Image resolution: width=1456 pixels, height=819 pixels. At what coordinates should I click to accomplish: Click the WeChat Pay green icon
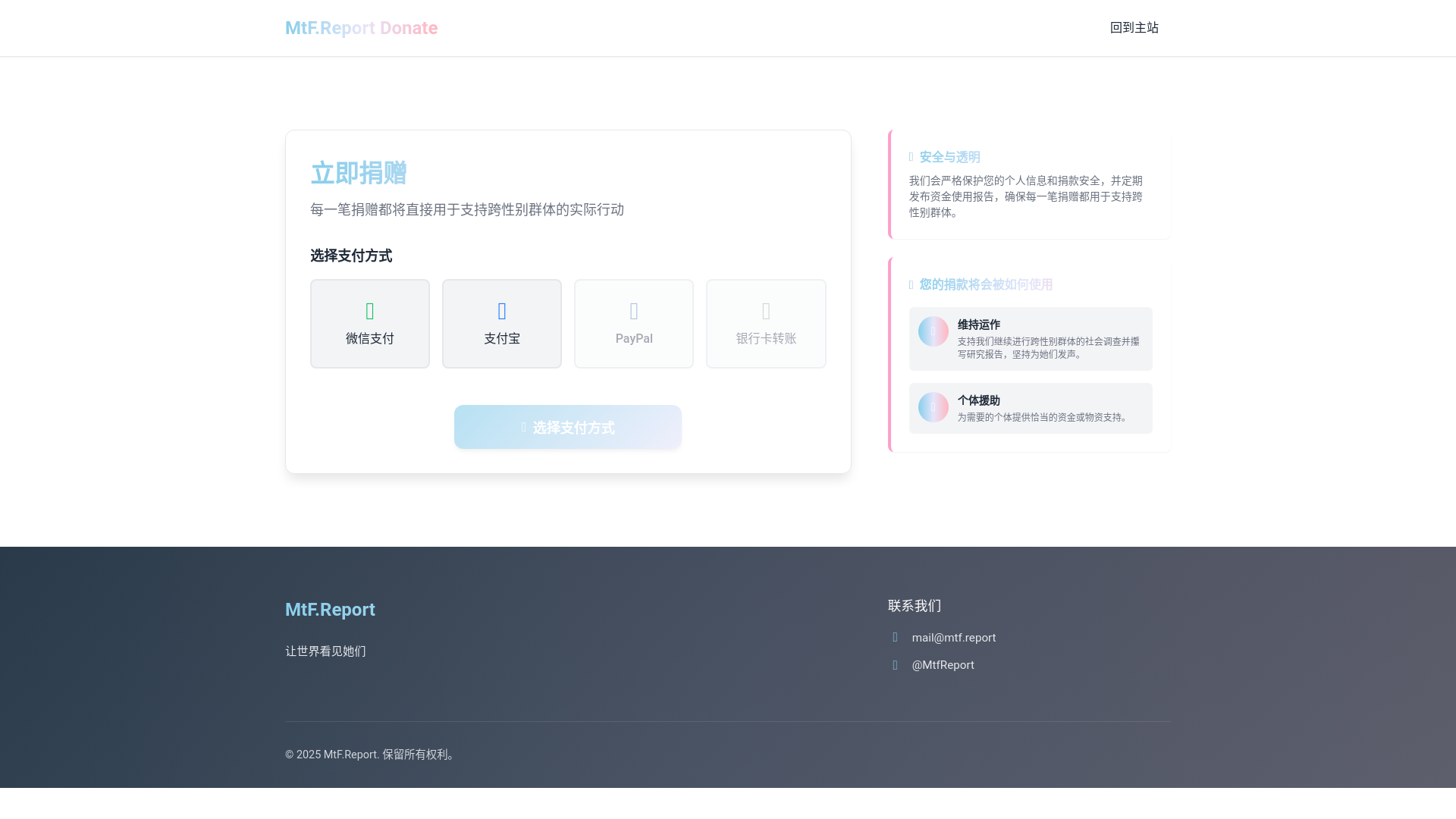pyautogui.click(x=370, y=311)
